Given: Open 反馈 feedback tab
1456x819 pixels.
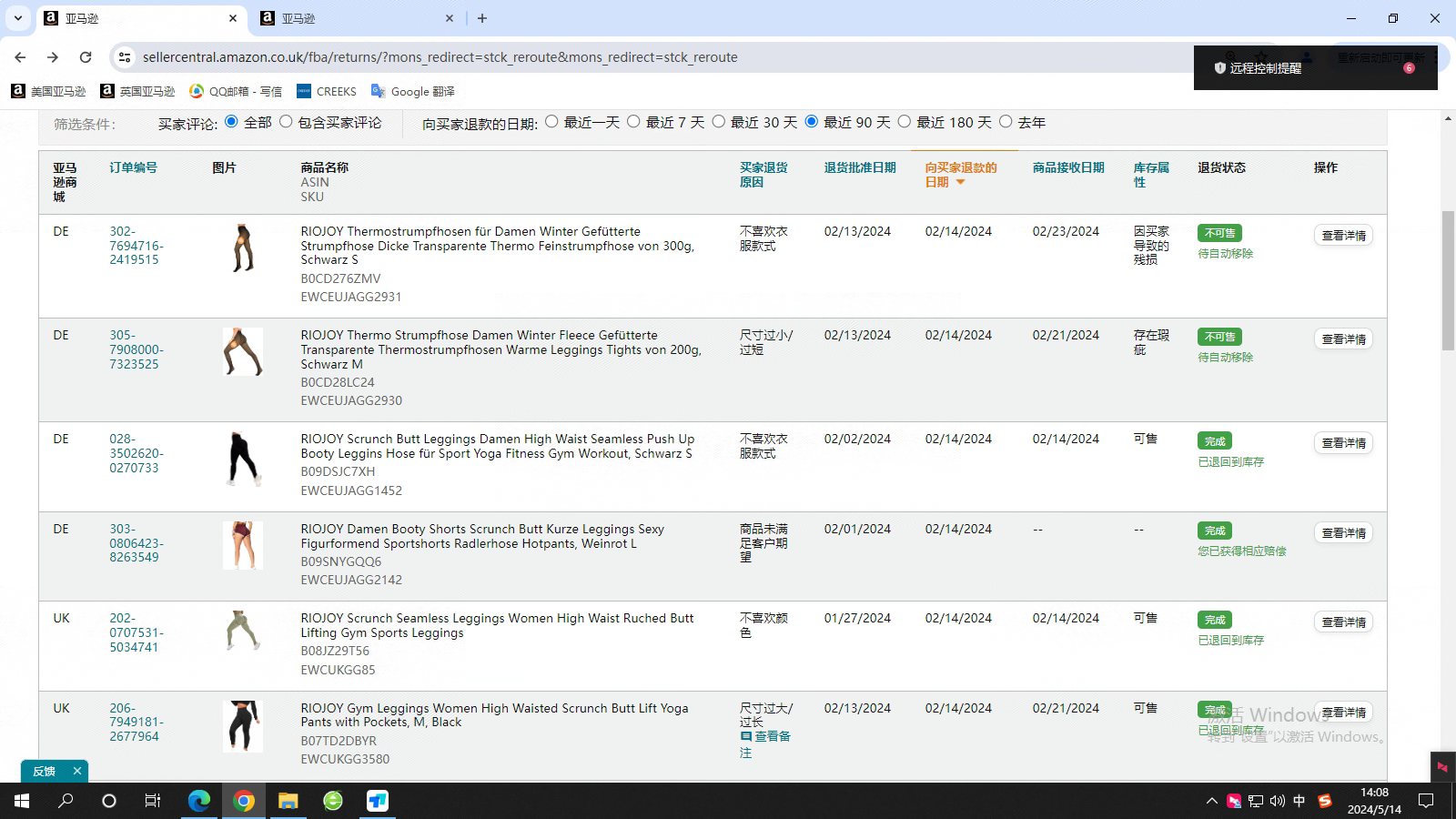Looking at the screenshot, I should tap(45, 771).
